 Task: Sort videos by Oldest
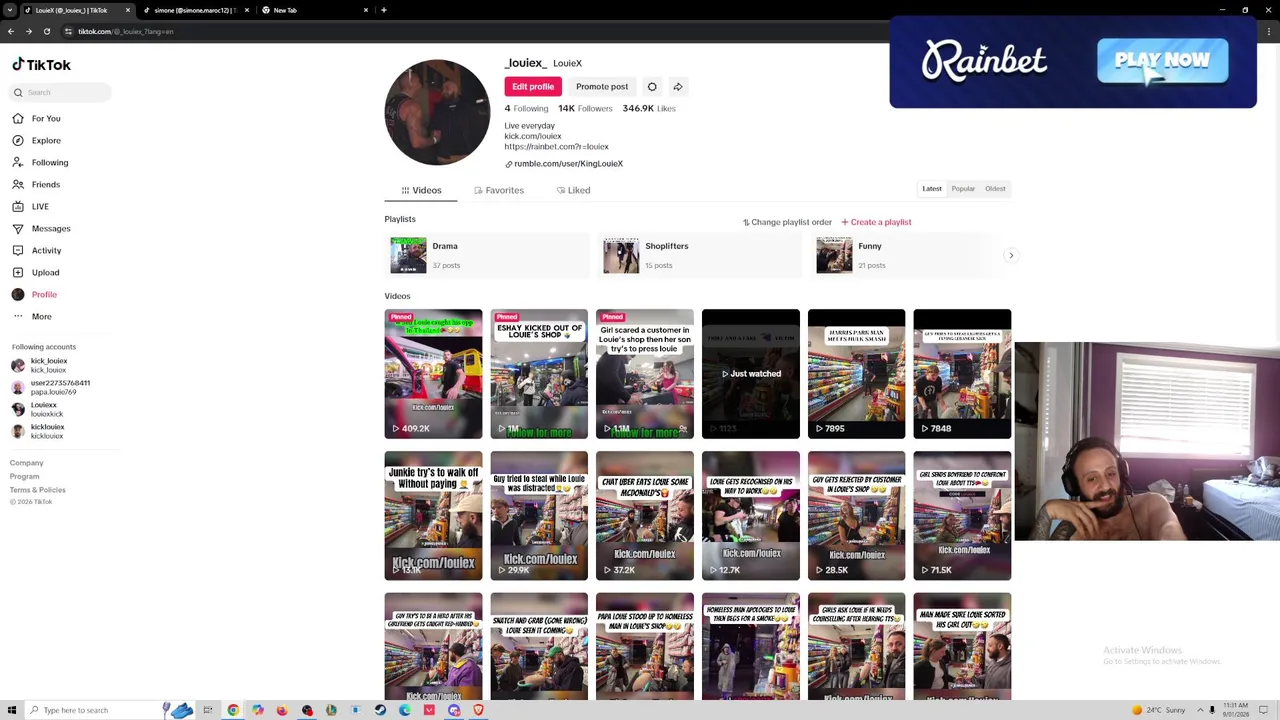coord(995,189)
